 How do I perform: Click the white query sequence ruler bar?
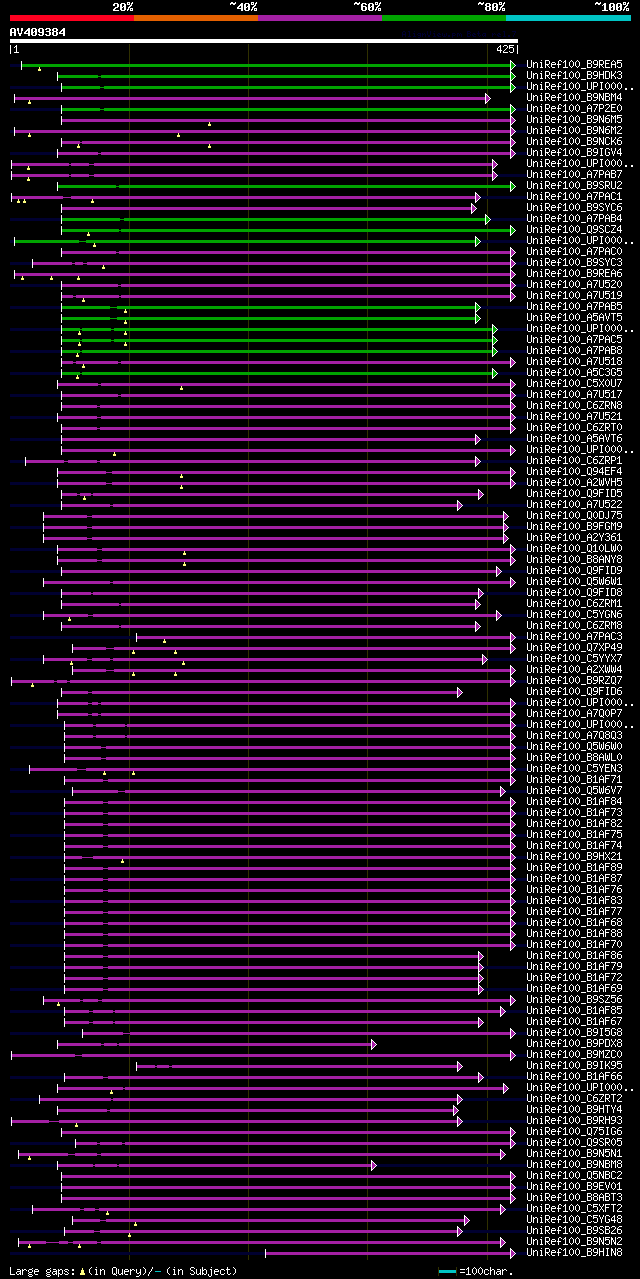(263, 41)
